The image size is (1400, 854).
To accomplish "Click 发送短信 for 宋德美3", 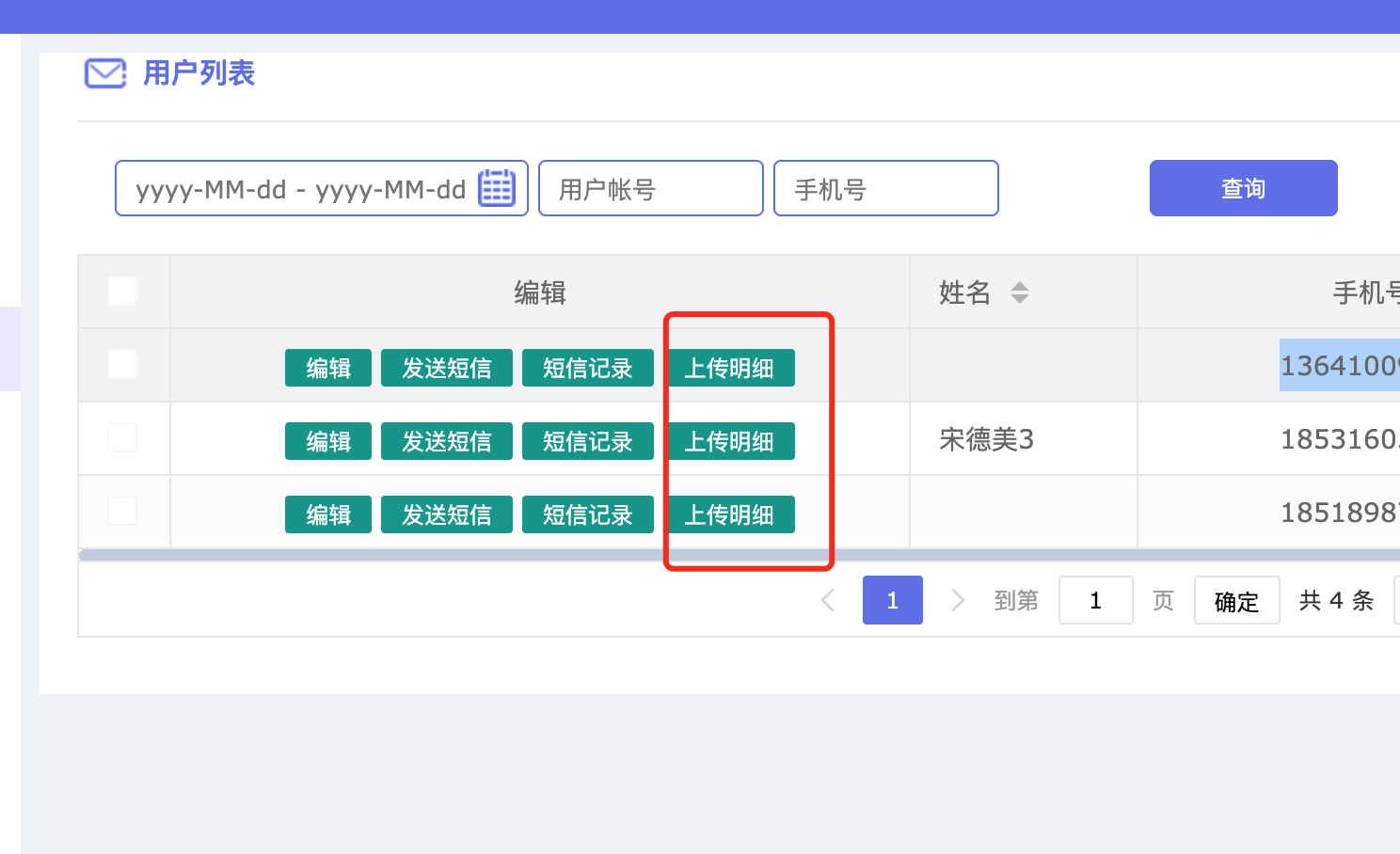I will click(446, 441).
